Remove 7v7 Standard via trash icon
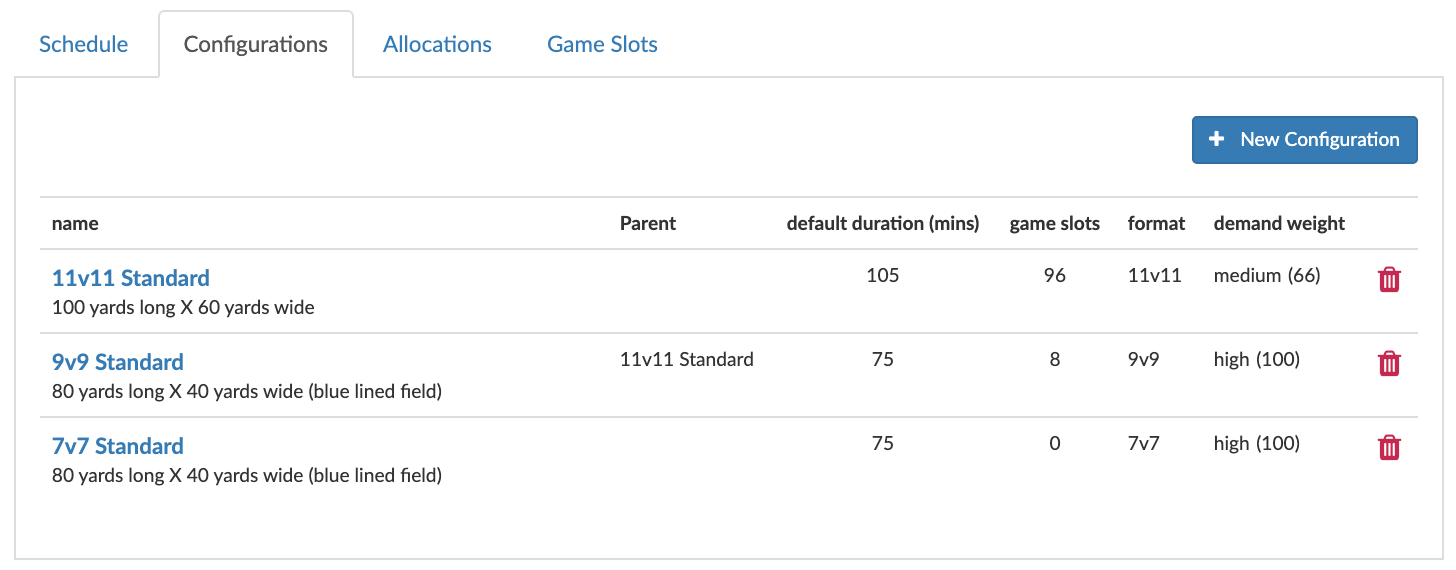 (1389, 448)
